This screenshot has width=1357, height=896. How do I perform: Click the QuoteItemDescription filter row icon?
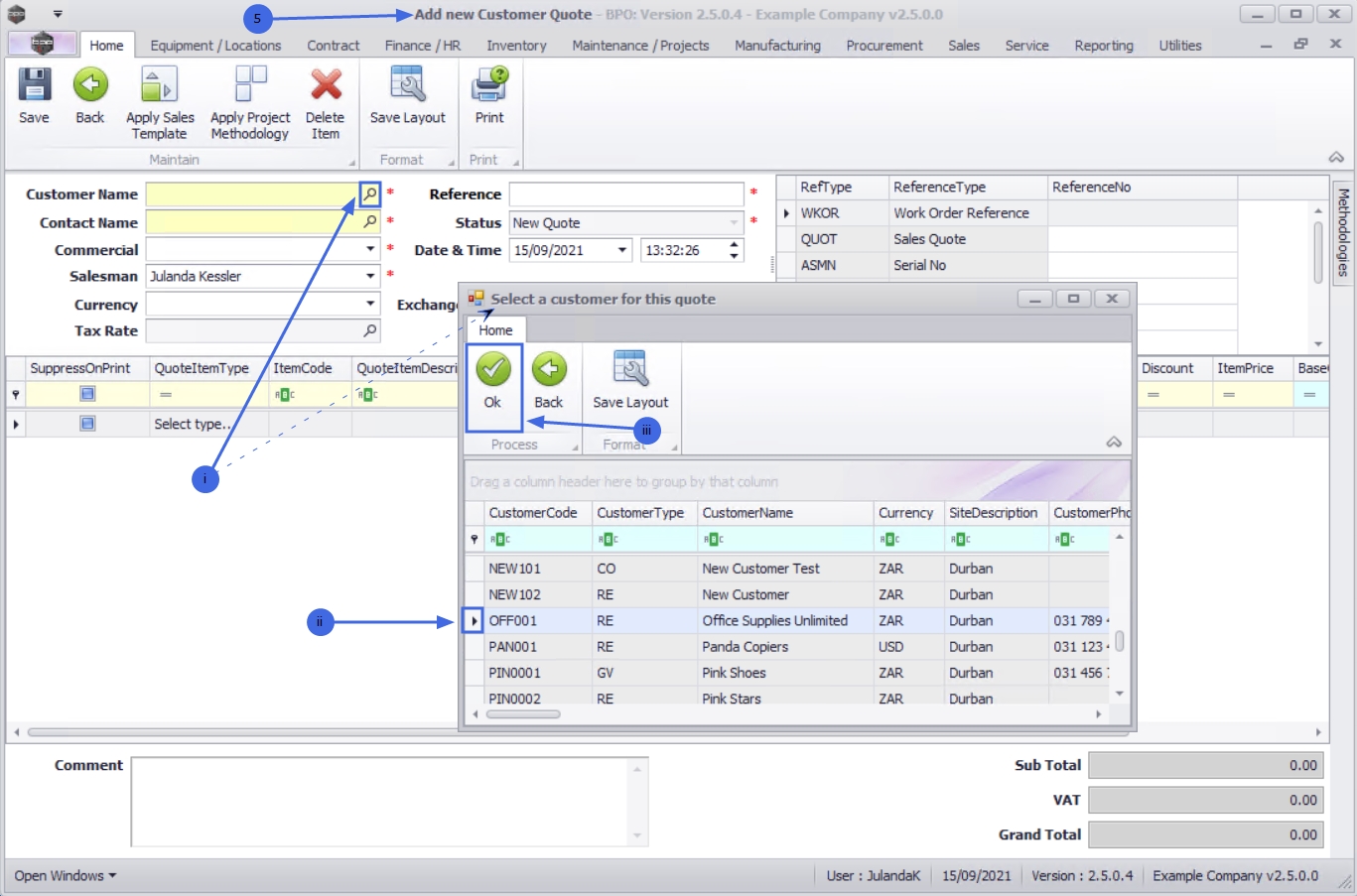368,394
